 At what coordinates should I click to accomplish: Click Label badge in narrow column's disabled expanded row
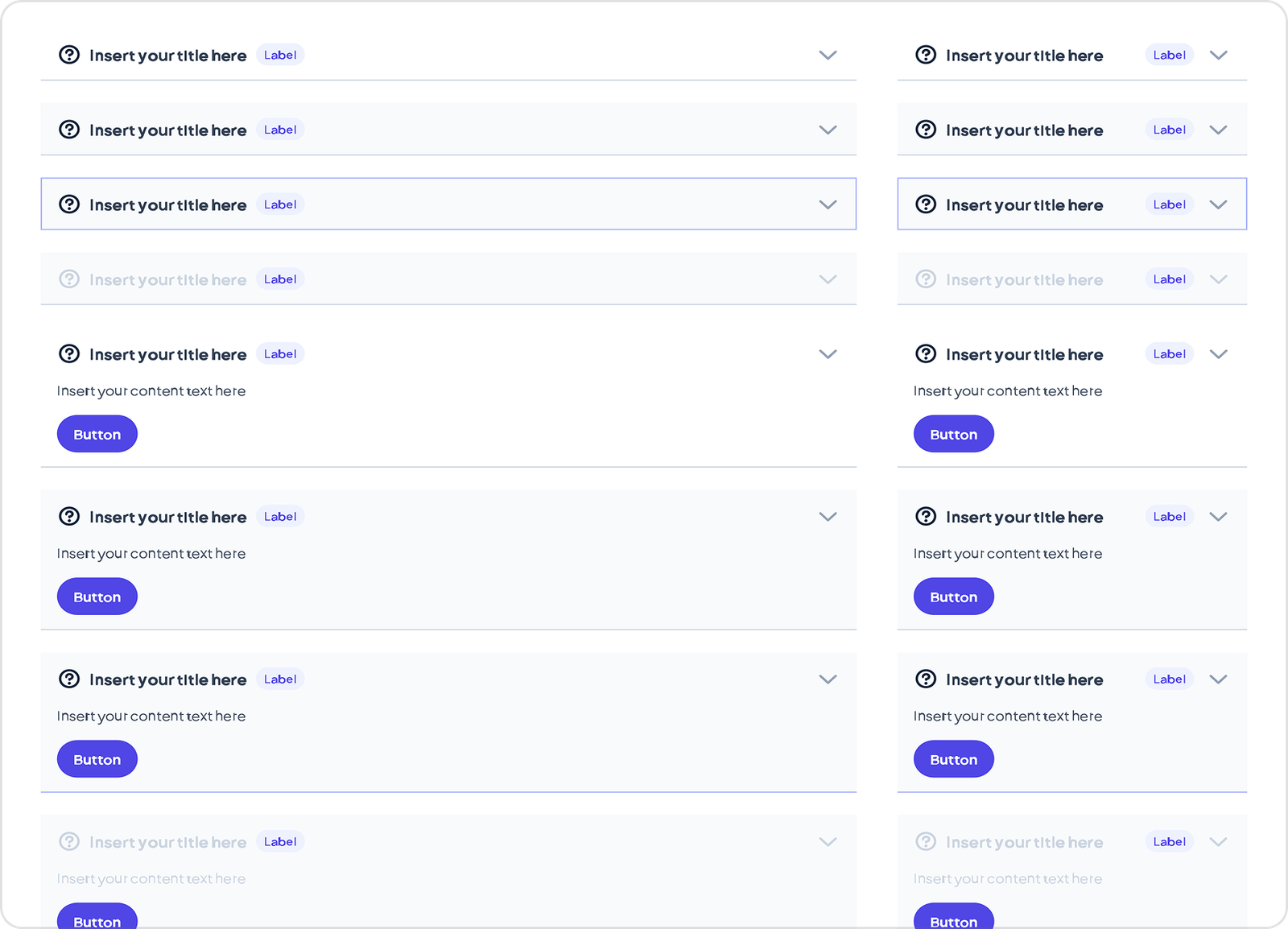[x=1169, y=842]
